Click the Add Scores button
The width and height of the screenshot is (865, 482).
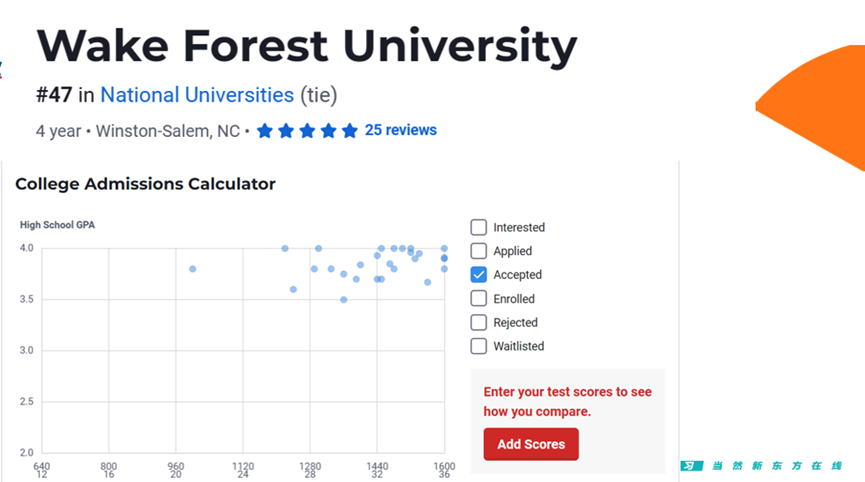pyautogui.click(x=531, y=444)
